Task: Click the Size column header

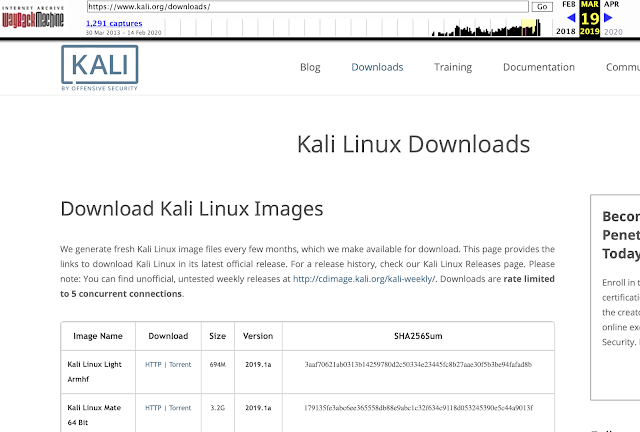Action: pos(218,336)
